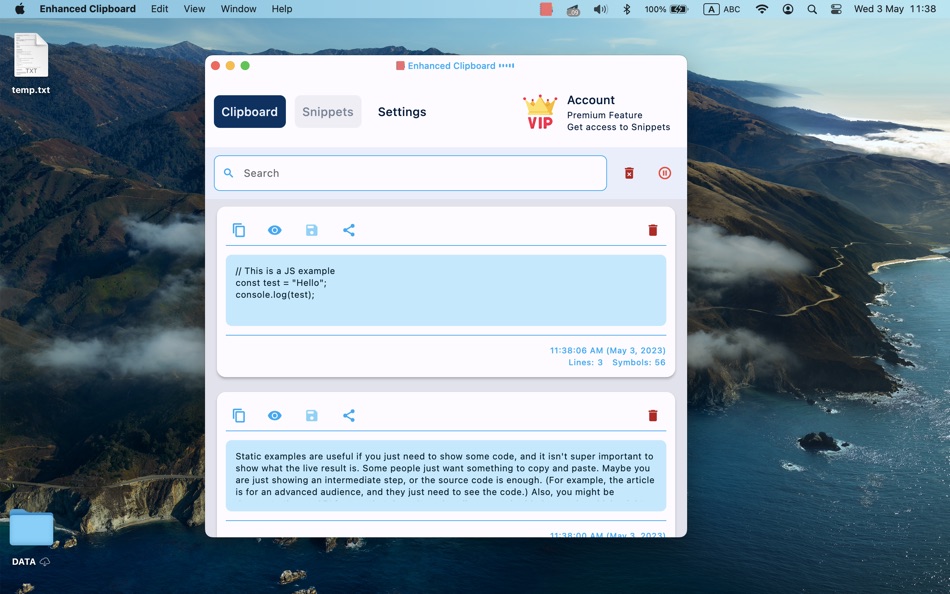Open the Apple menu
The height and width of the screenshot is (594, 950).
point(19,9)
